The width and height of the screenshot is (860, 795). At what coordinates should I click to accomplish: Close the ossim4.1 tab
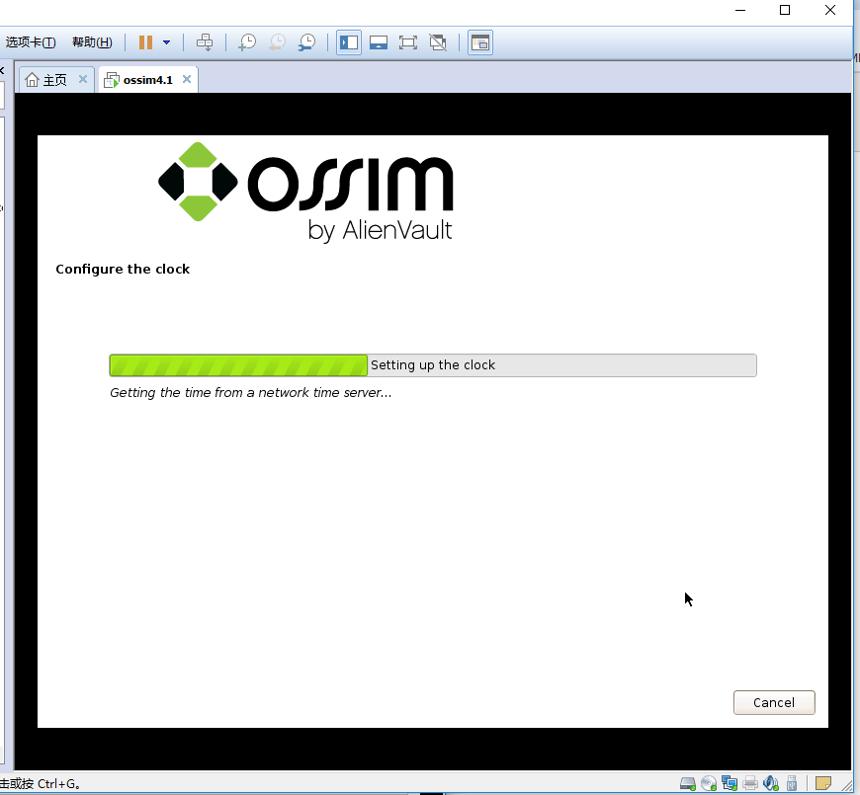coord(187,80)
